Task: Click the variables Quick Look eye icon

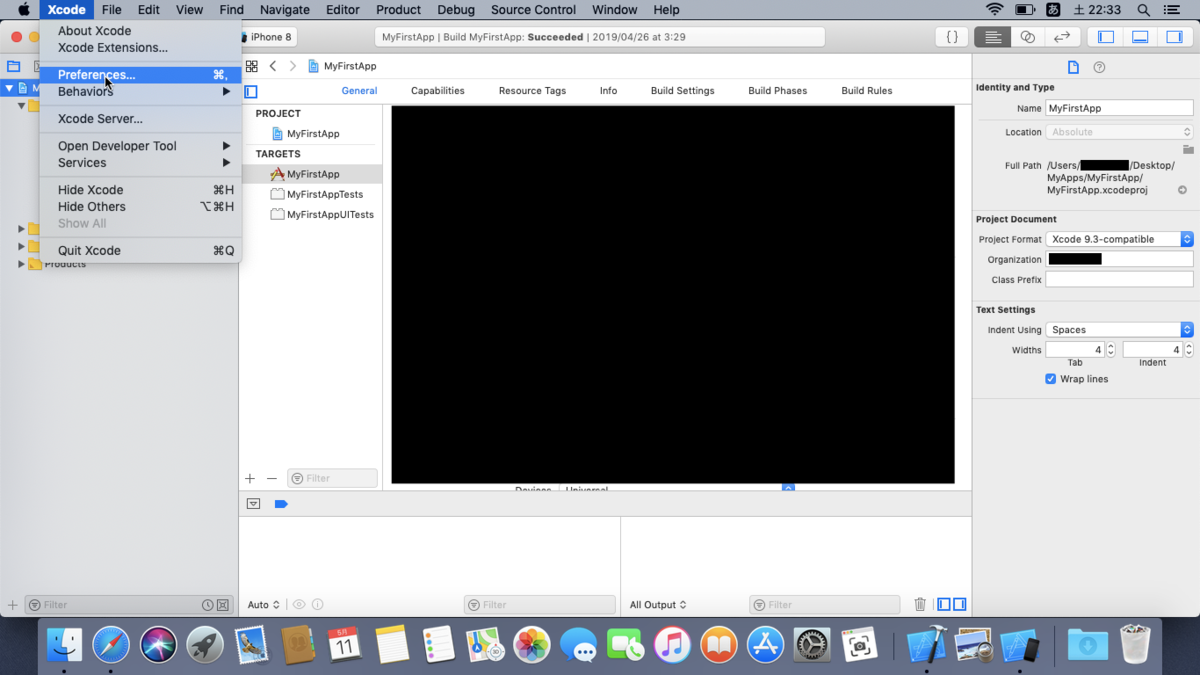Action: pos(299,605)
